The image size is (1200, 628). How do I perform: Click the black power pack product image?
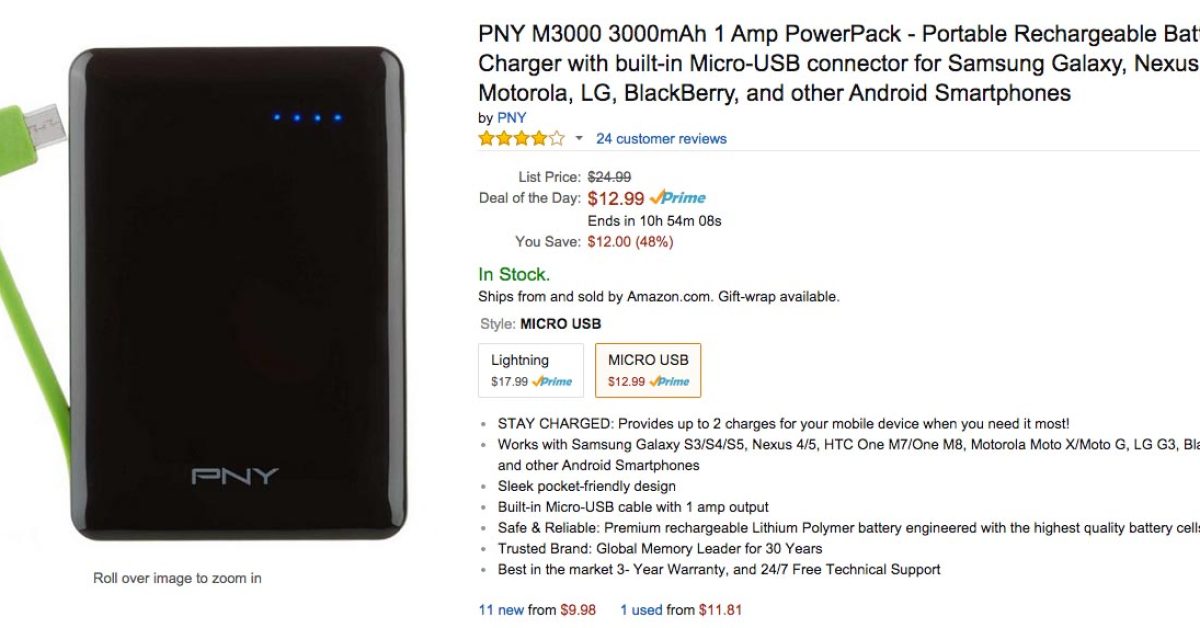point(235,300)
